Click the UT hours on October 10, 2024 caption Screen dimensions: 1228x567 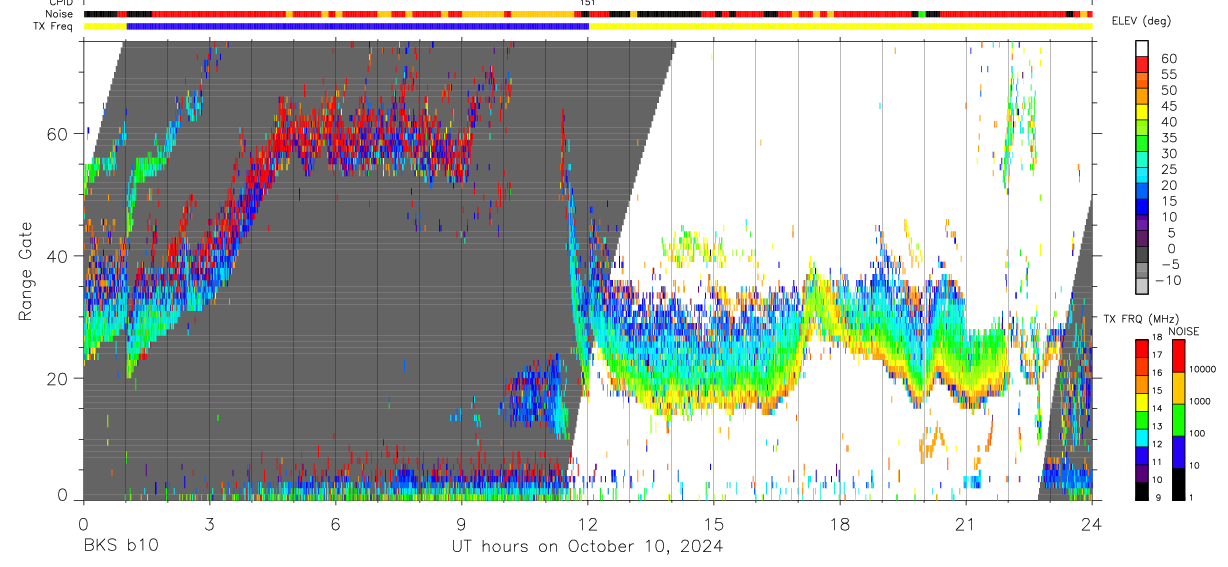click(x=588, y=546)
